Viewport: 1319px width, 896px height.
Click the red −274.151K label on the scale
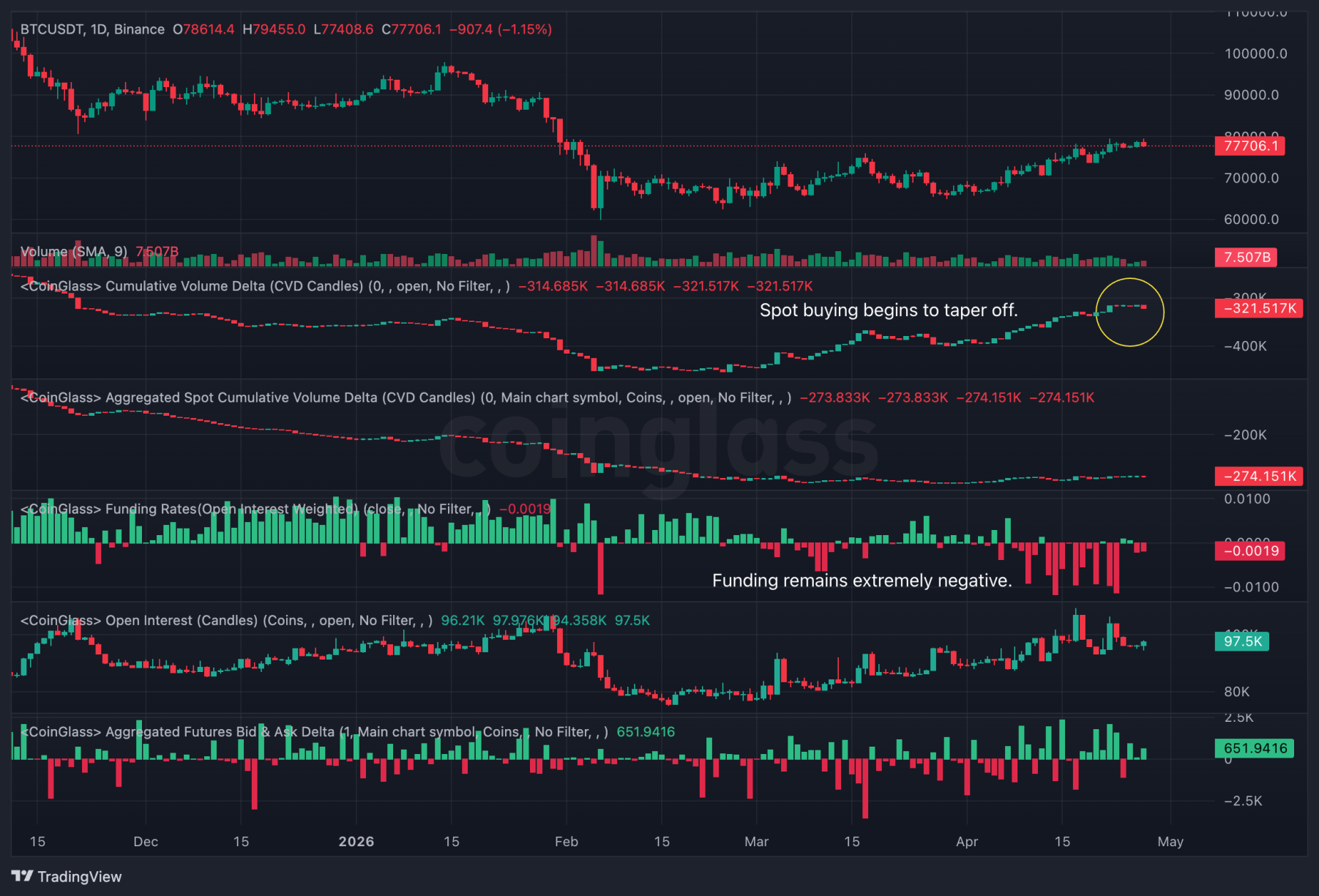[x=1259, y=477]
